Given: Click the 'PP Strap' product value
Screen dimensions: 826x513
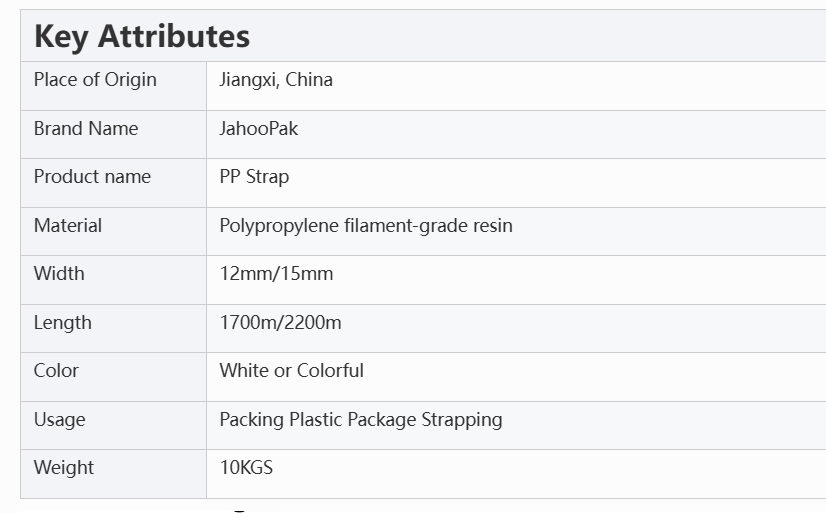Looking at the screenshot, I should pos(254,177).
